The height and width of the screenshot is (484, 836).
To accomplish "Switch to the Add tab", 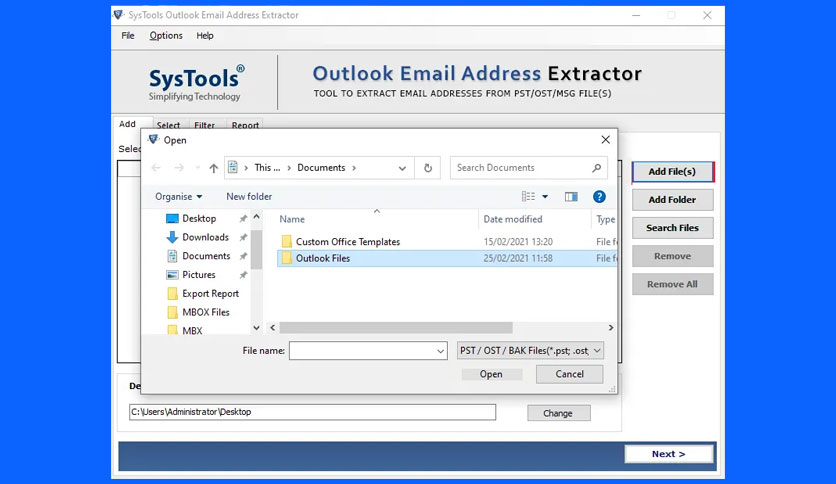I will (127, 124).
